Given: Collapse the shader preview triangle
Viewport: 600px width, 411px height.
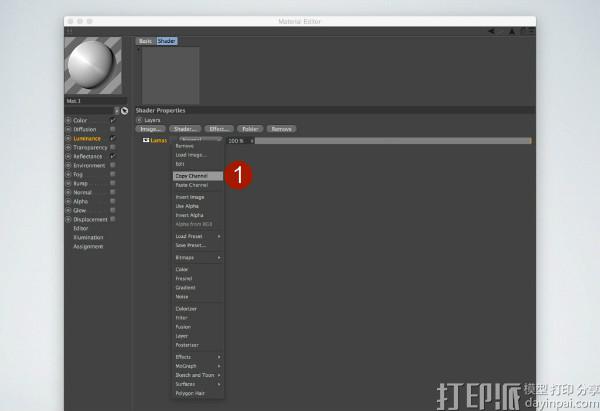Looking at the screenshot, I should point(139,49).
